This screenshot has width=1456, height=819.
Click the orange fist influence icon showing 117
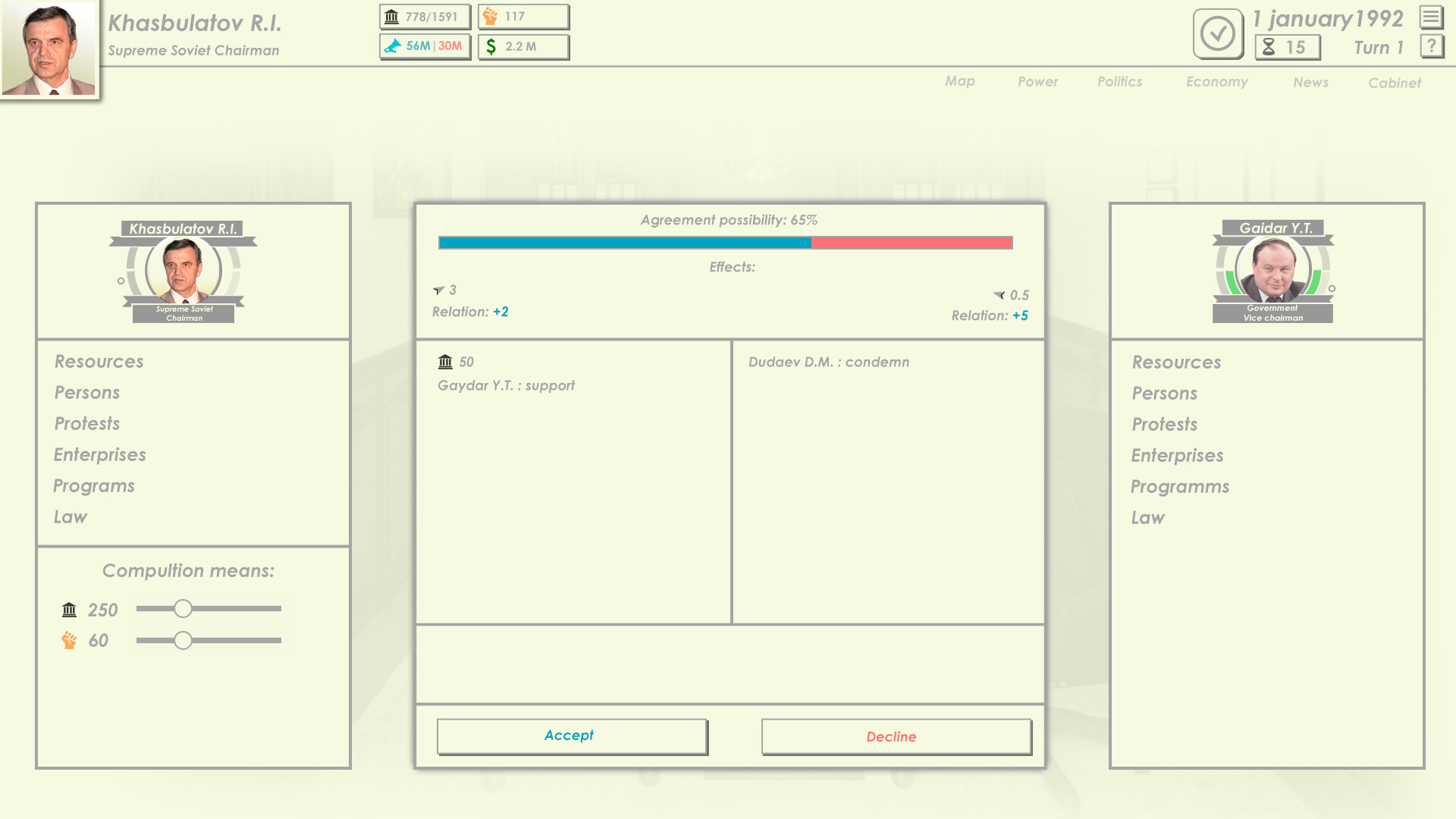tap(491, 16)
